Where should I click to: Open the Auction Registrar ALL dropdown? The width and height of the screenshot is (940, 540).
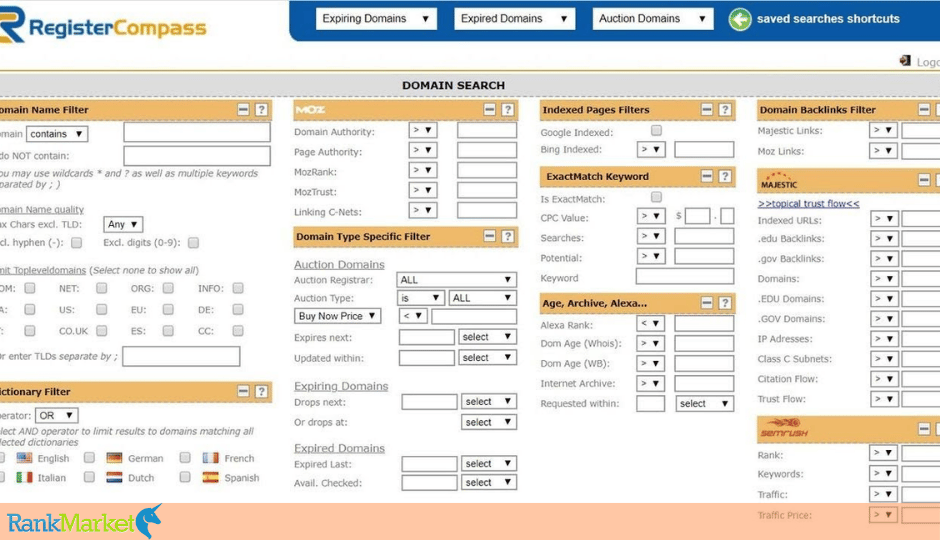(x=456, y=280)
